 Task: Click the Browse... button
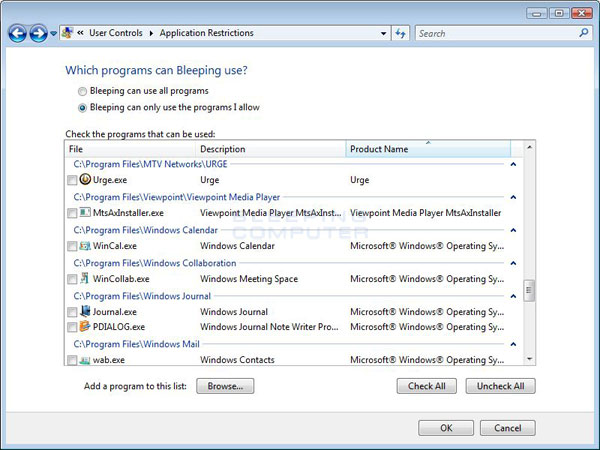coord(225,386)
